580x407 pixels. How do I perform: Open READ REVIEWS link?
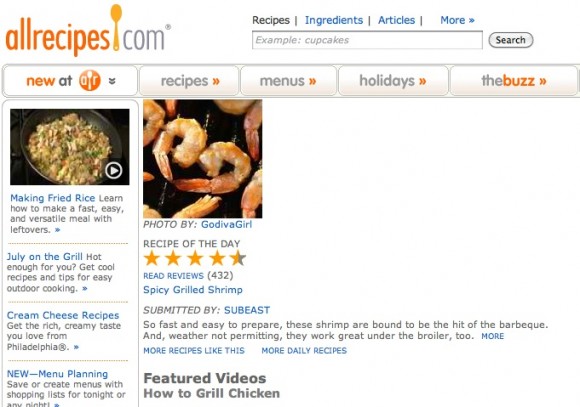click(173, 276)
